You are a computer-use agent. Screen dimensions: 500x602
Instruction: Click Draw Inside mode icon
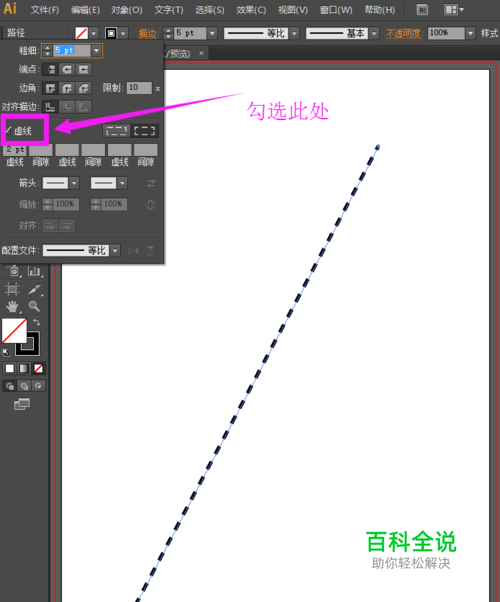(38, 386)
